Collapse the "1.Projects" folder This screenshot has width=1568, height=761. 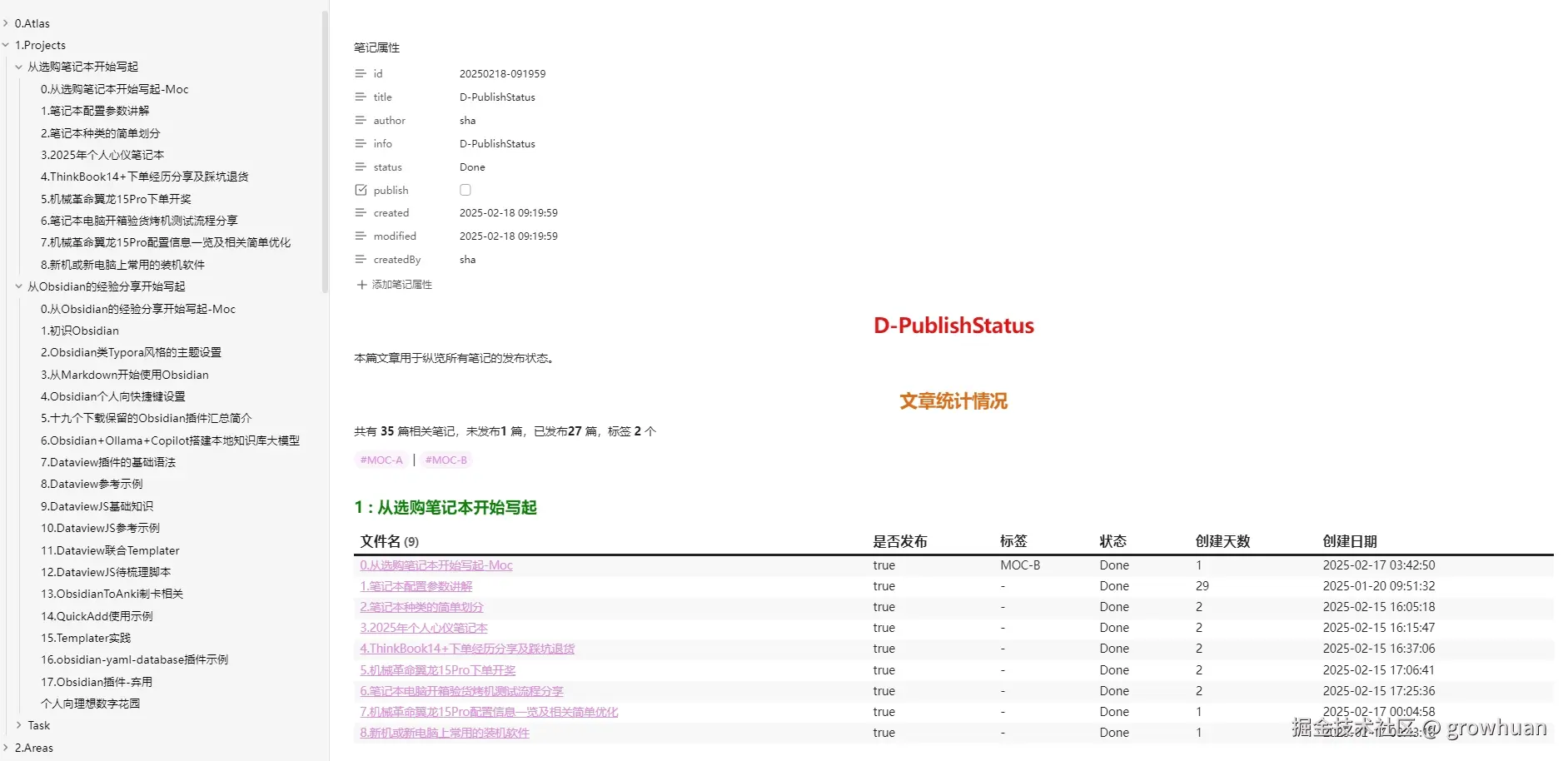click(7, 44)
